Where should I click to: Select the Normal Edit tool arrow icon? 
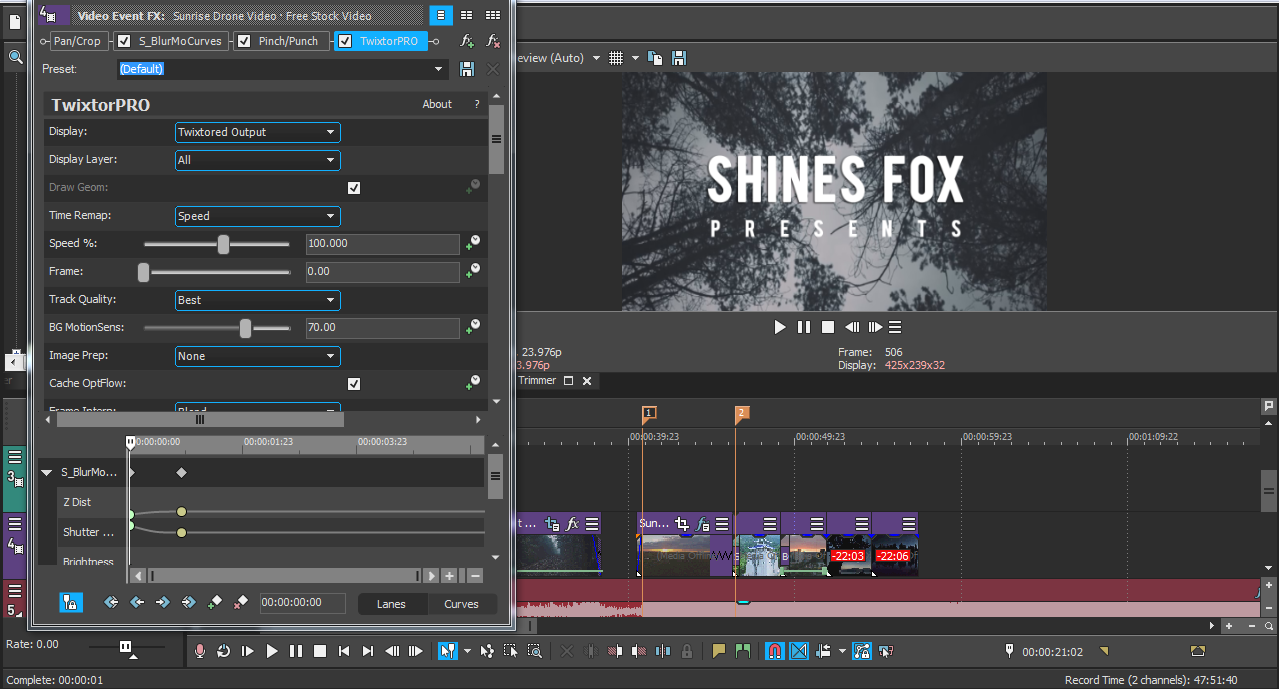(x=446, y=651)
